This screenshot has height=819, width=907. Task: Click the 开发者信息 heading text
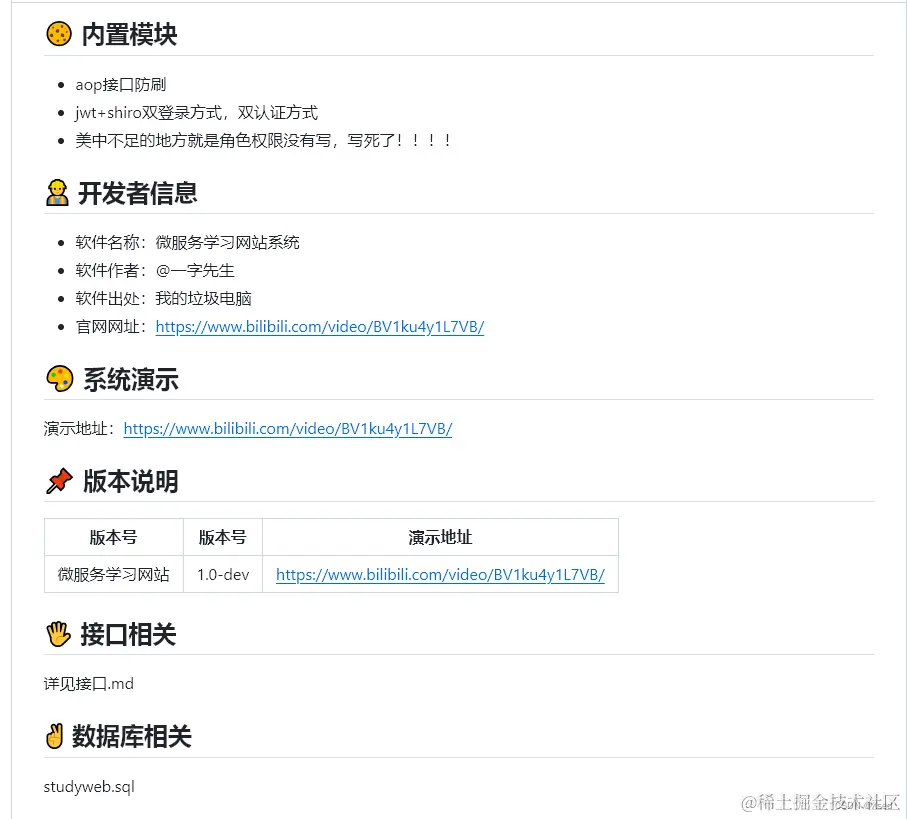138,193
